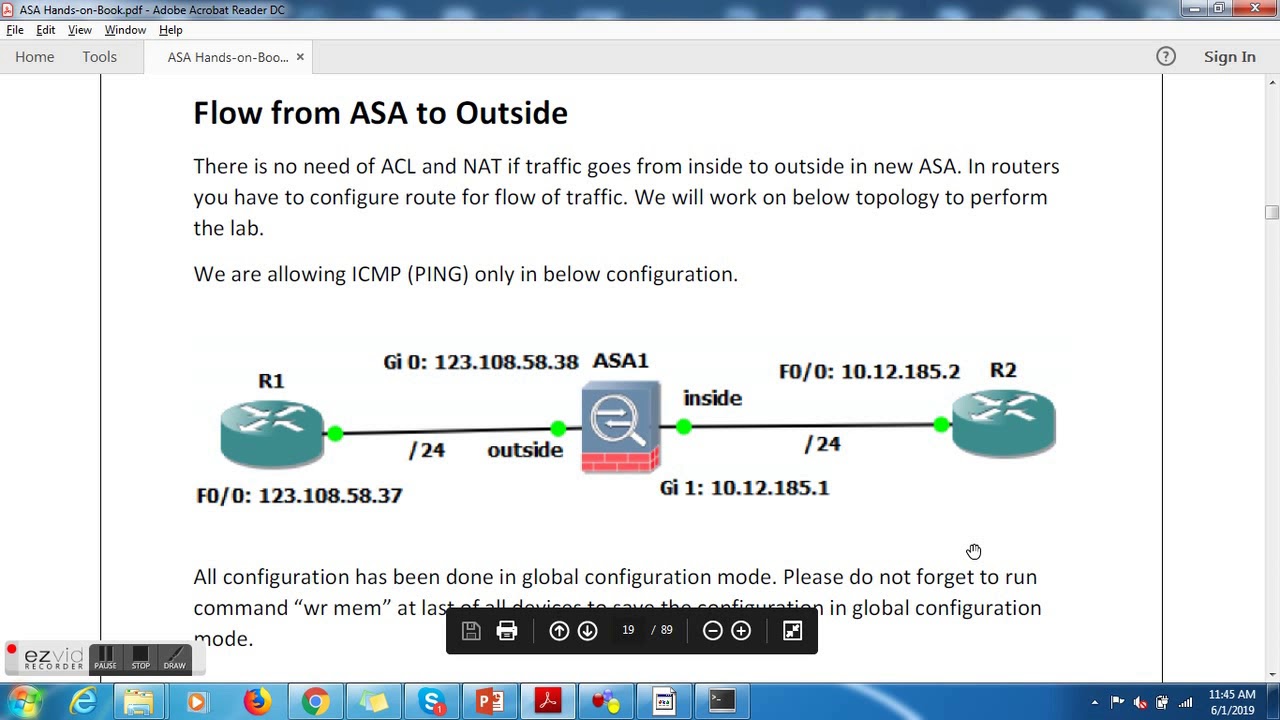The image size is (1280, 720).
Task: Click the save icon in floating toolbar
Action: [x=471, y=630]
